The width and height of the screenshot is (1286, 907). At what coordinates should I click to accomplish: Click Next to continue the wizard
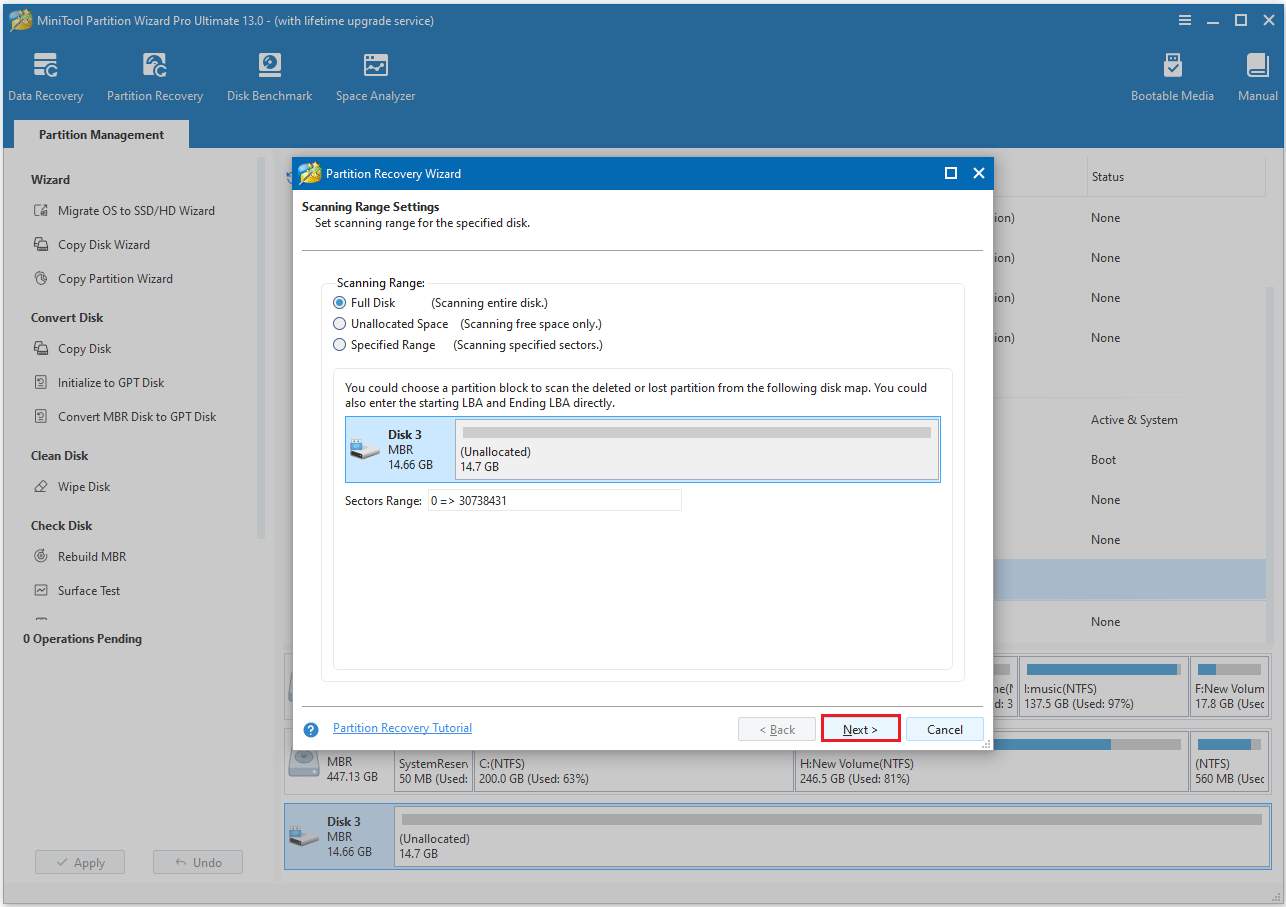click(x=860, y=729)
